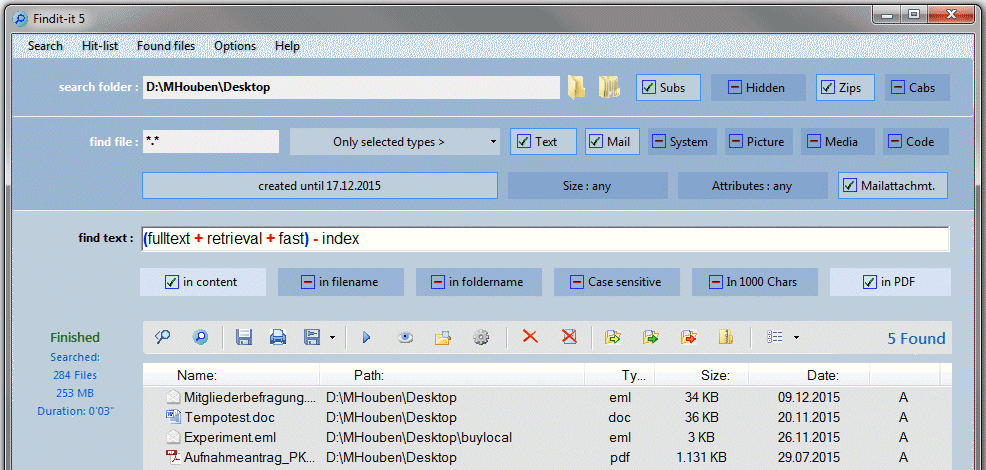Click the find text input field
This screenshot has height=470, width=986.
pos(545,239)
